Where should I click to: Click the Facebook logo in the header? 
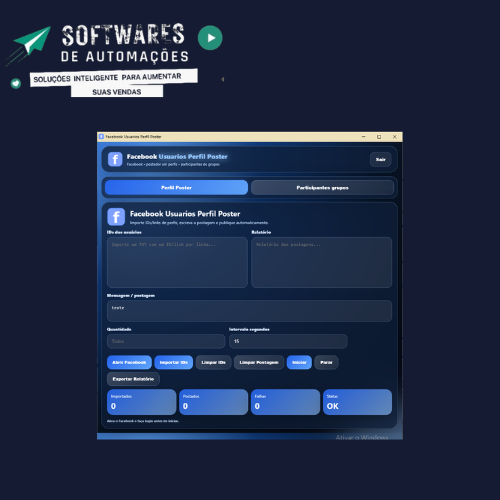[x=115, y=159]
